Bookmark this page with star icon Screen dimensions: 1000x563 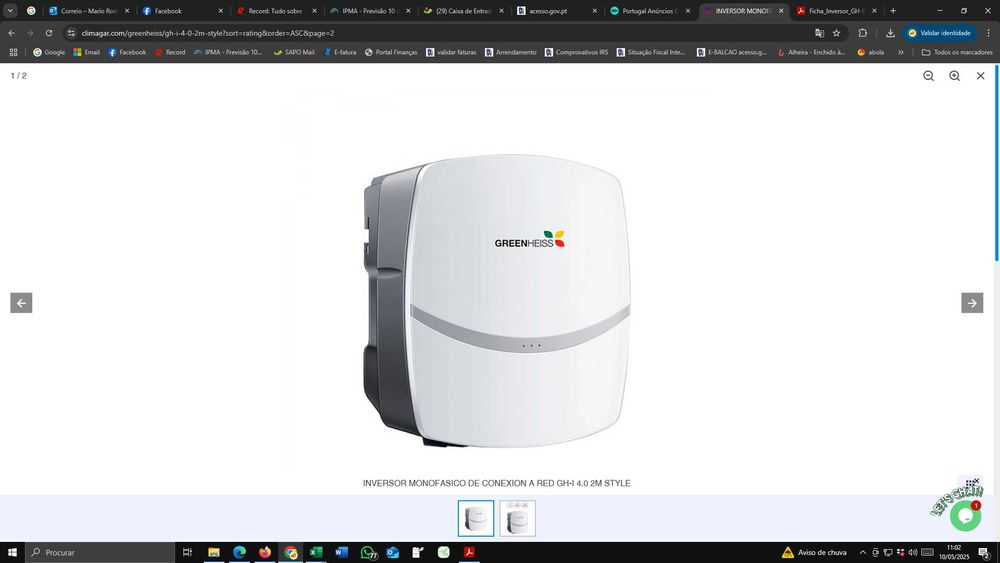836,33
